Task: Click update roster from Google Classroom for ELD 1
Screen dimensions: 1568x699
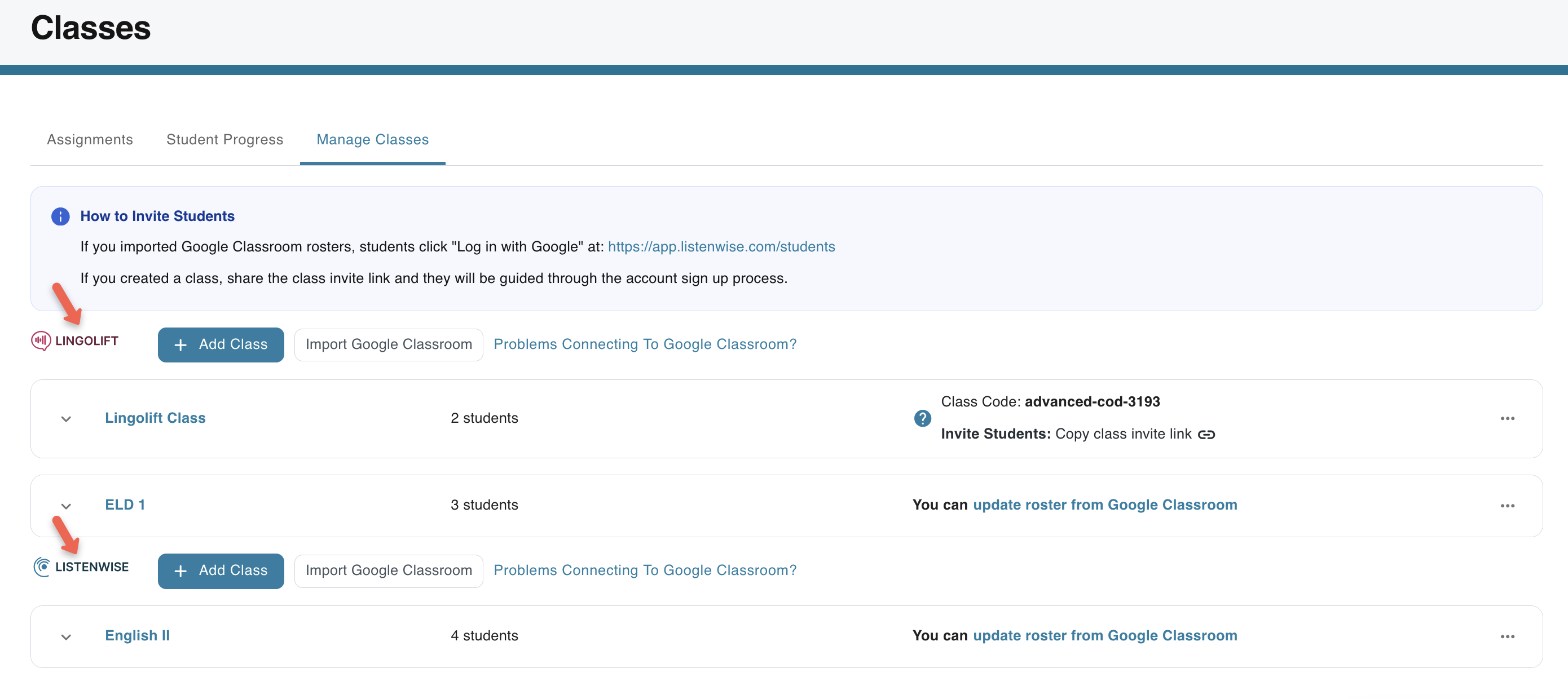Action: click(x=1105, y=505)
